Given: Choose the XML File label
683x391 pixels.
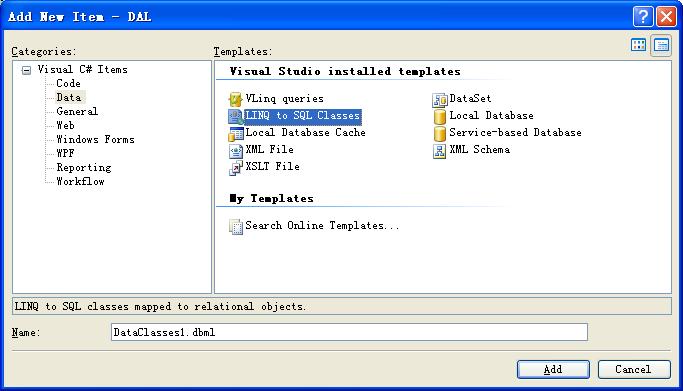Looking at the screenshot, I should point(269,149).
